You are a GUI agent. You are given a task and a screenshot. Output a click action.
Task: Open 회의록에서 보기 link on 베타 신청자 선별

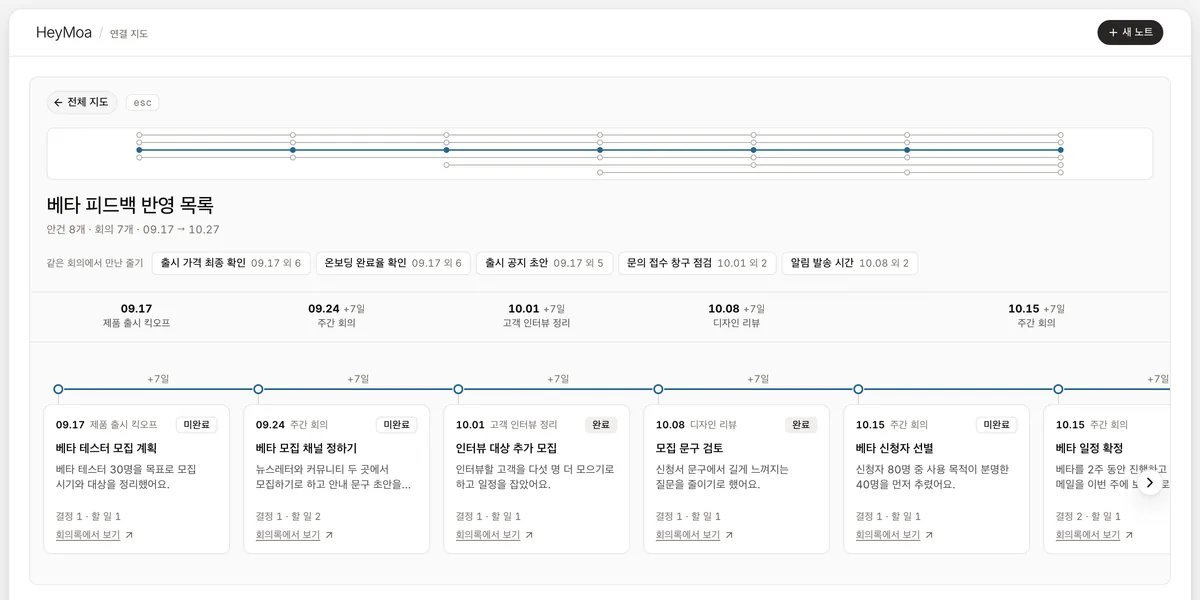click(888, 535)
